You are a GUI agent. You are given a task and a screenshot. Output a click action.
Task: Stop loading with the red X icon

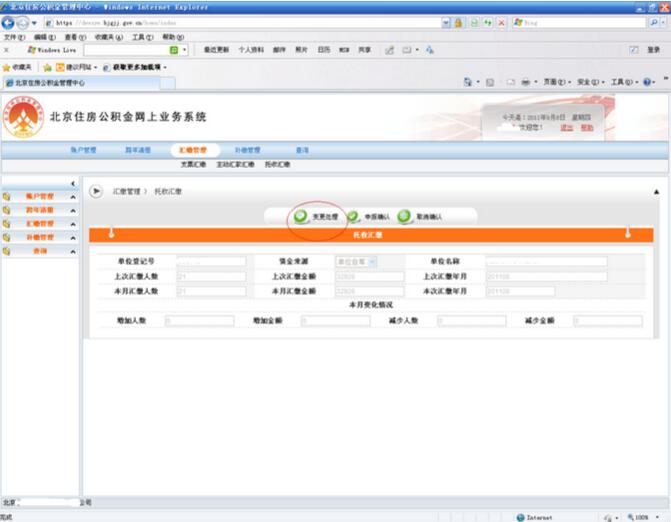point(502,23)
